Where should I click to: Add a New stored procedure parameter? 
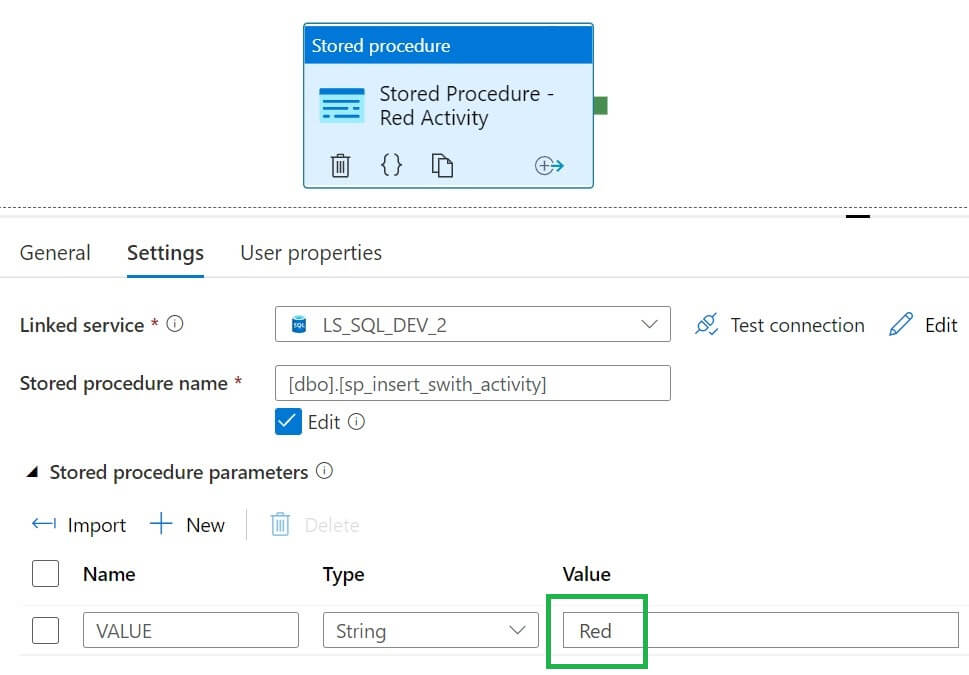click(187, 525)
